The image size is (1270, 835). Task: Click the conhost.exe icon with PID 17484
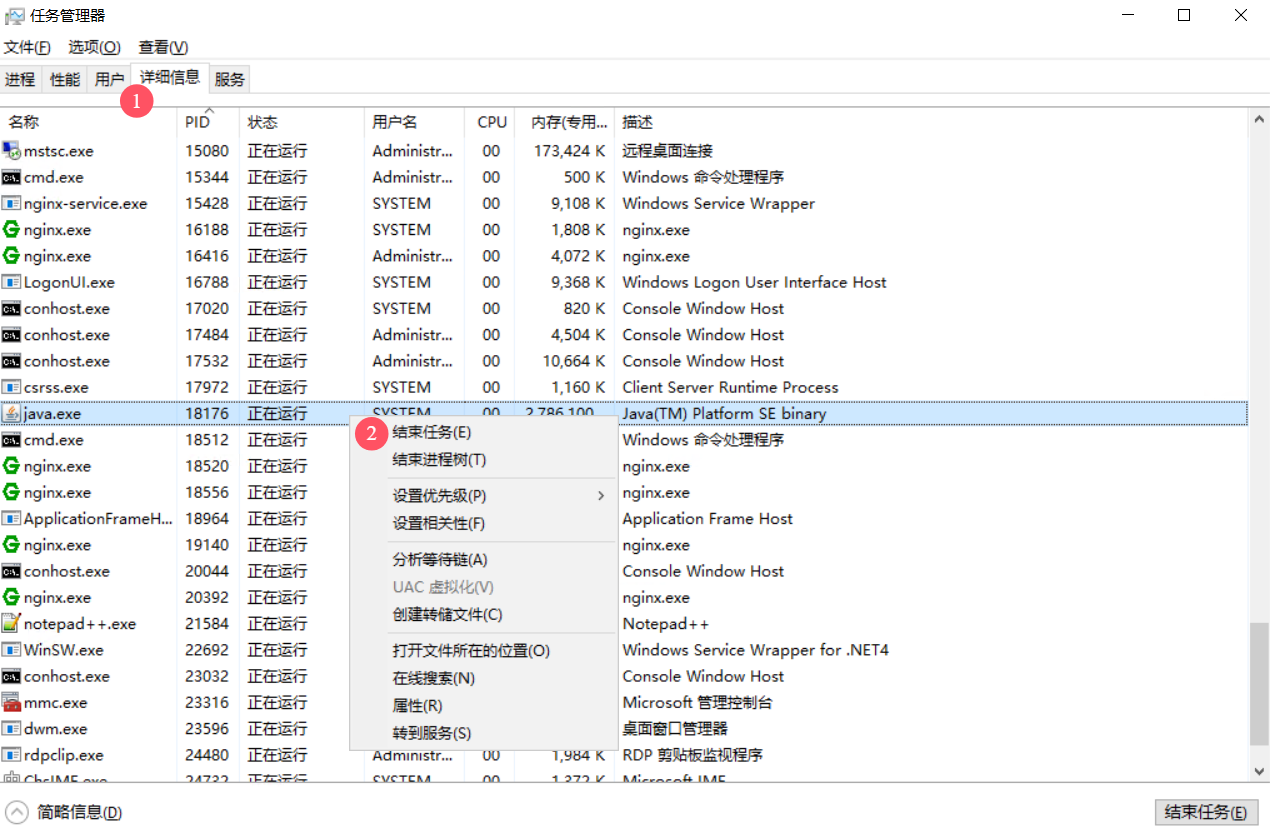pyautogui.click(x=11, y=335)
